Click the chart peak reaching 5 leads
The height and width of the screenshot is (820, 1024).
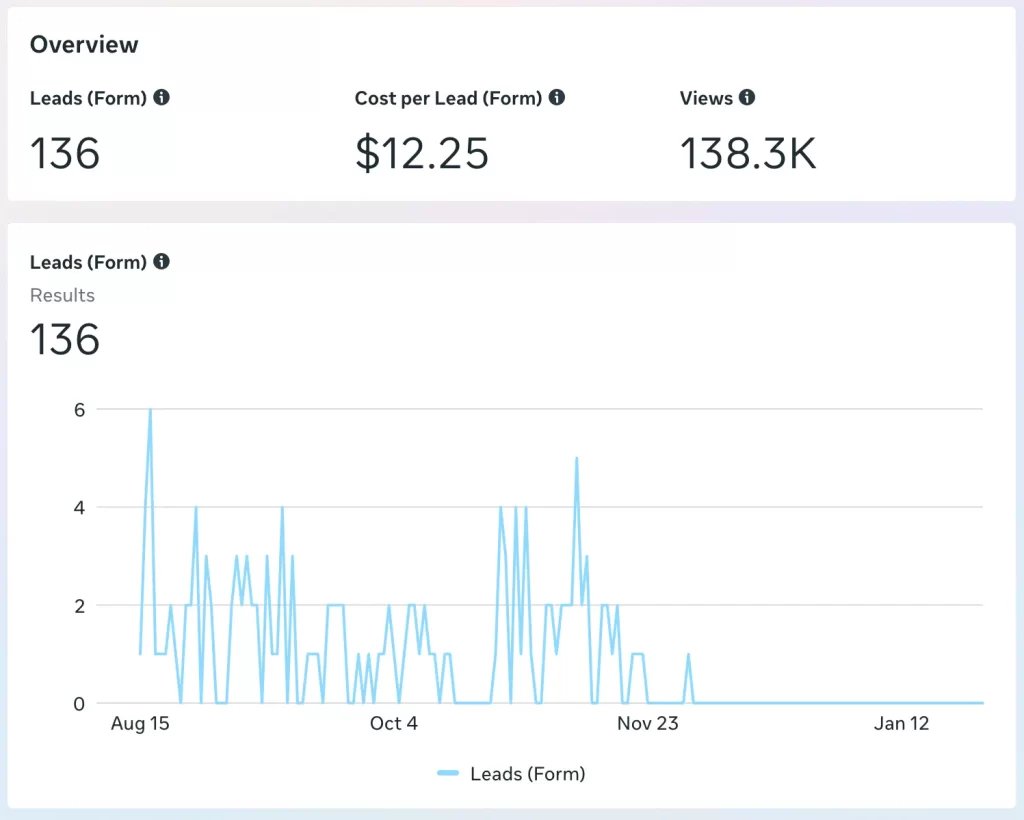(x=576, y=459)
